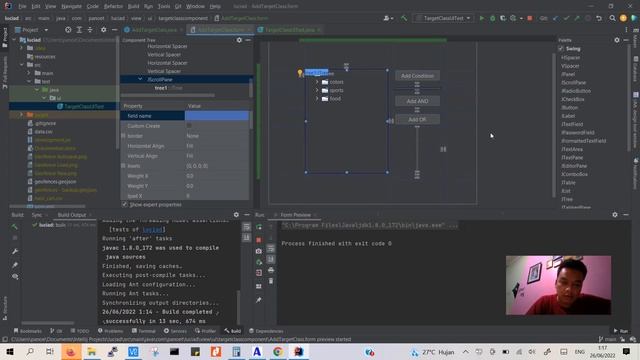Open Run panel settings gear
This screenshot has width=640, height=360.
coord(615,215)
